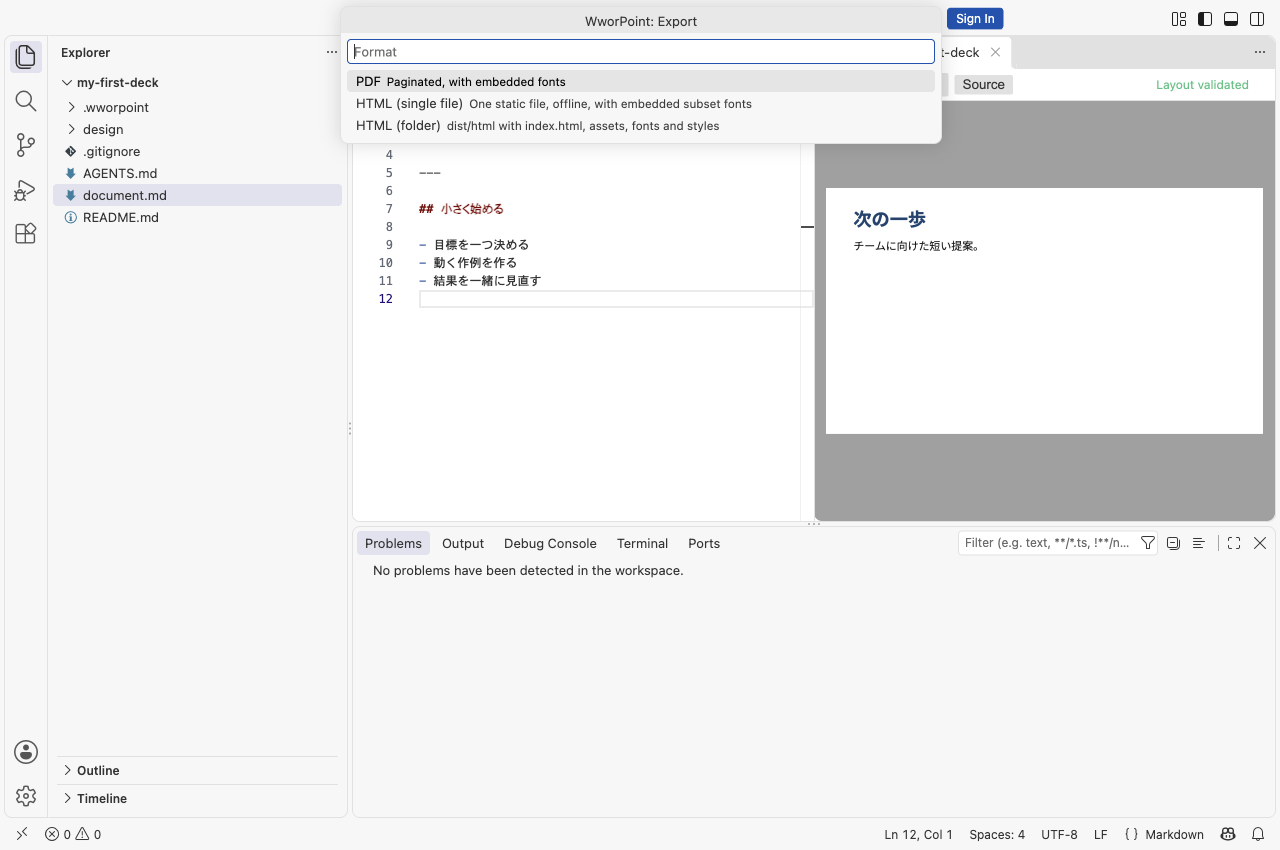Click the Sign In button
The height and width of the screenshot is (850, 1280).
pyautogui.click(x=975, y=19)
